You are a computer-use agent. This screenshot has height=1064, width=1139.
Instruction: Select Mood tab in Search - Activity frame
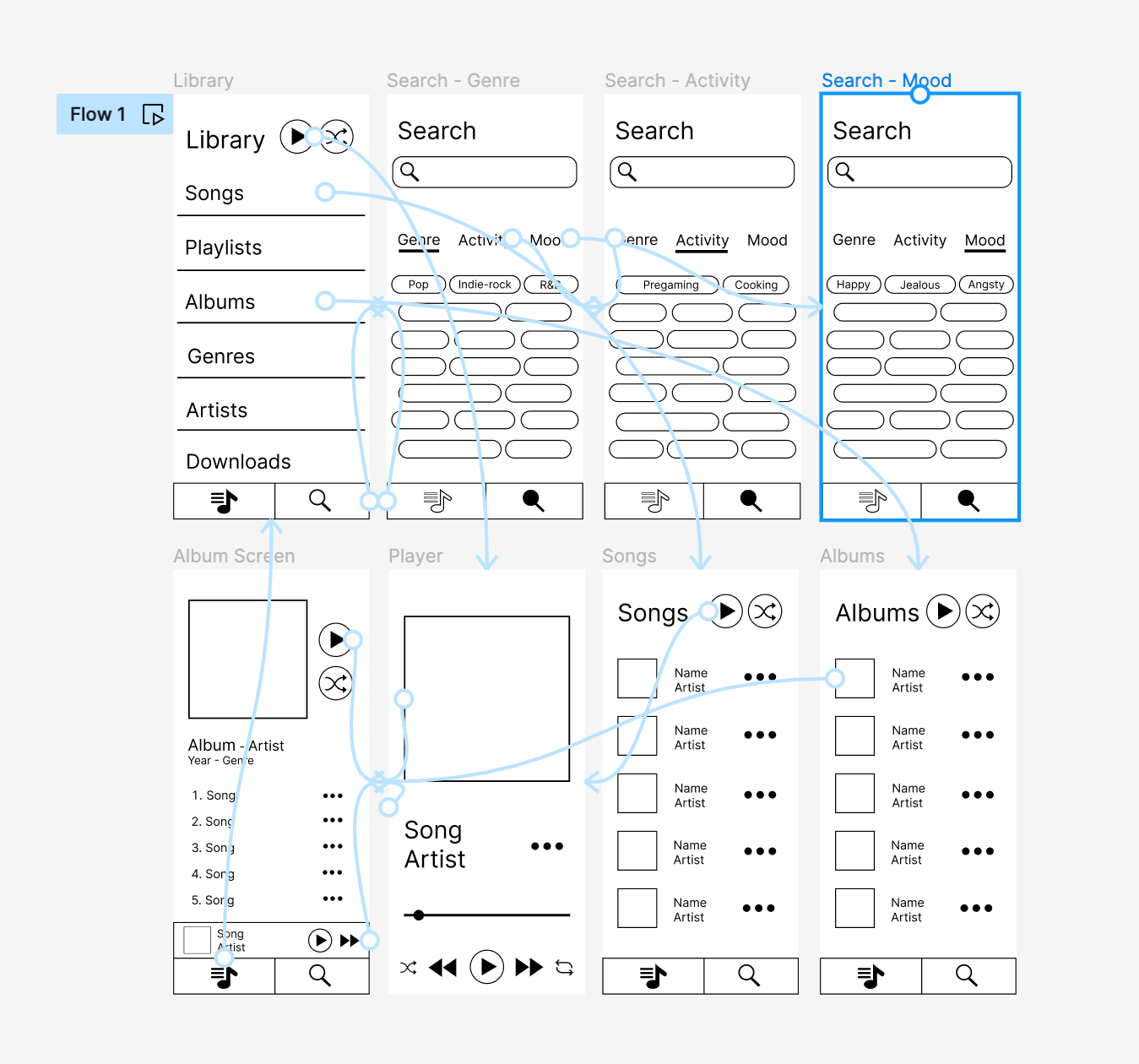pos(767,241)
